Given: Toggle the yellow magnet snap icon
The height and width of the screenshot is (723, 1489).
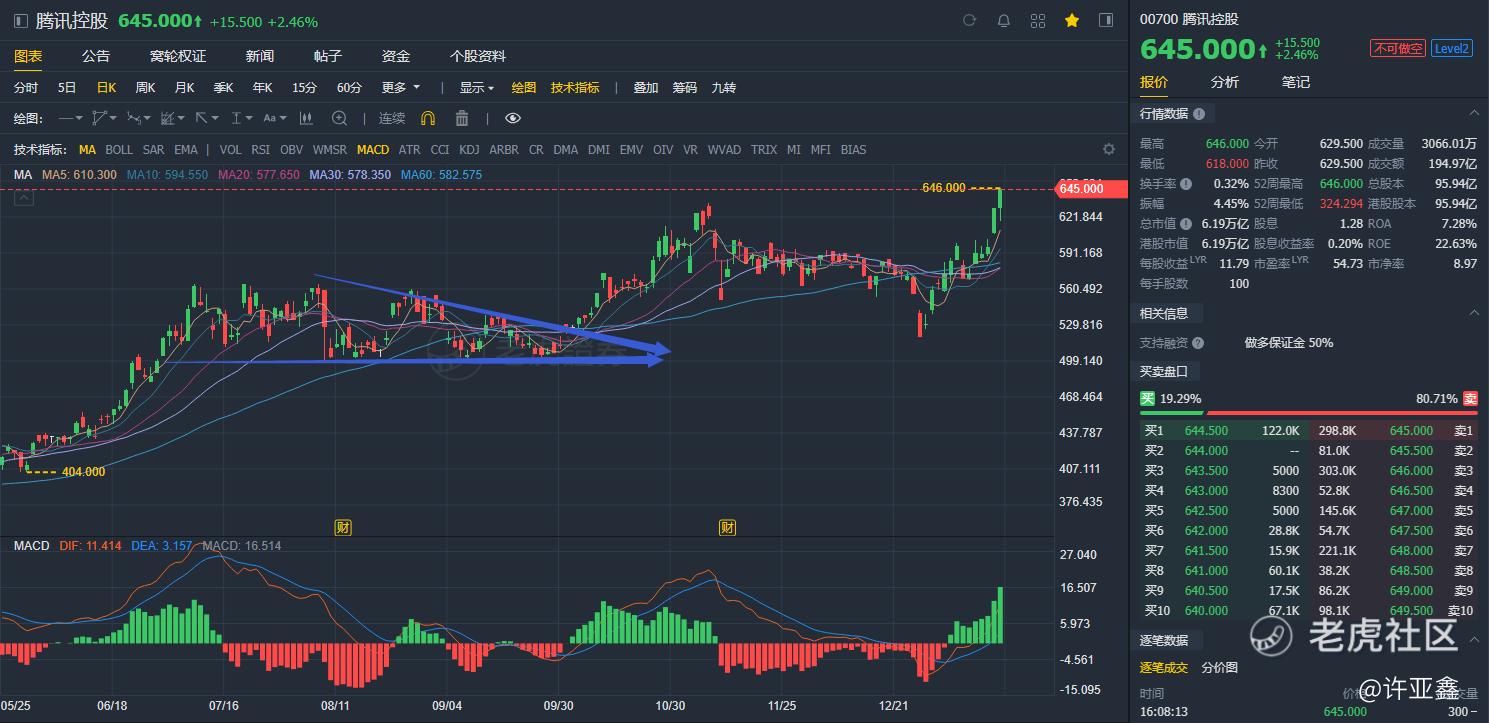Looking at the screenshot, I should (x=428, y=118).
